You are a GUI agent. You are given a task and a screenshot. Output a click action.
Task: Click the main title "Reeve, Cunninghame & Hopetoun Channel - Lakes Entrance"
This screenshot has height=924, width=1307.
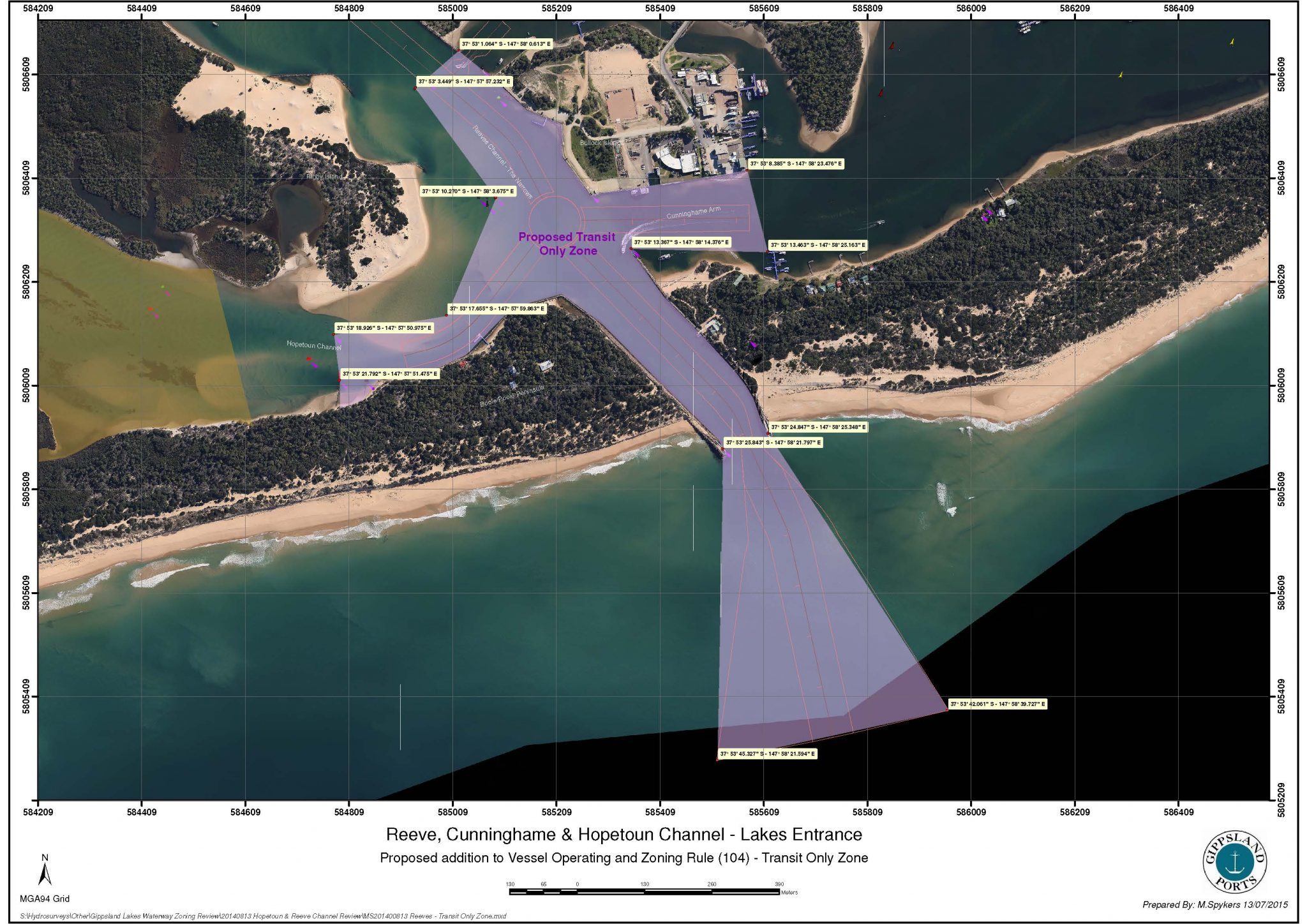(x=624, y=835)
